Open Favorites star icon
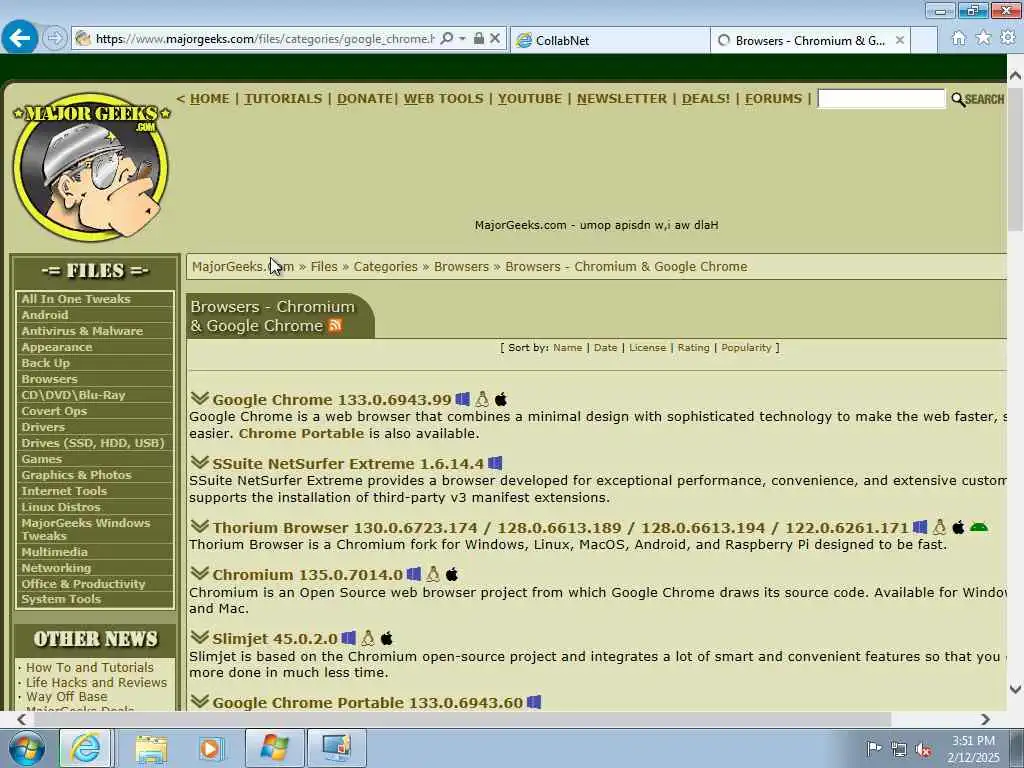Image resolution: width=1024 pixels, height=768 pixels. point(983,39)
